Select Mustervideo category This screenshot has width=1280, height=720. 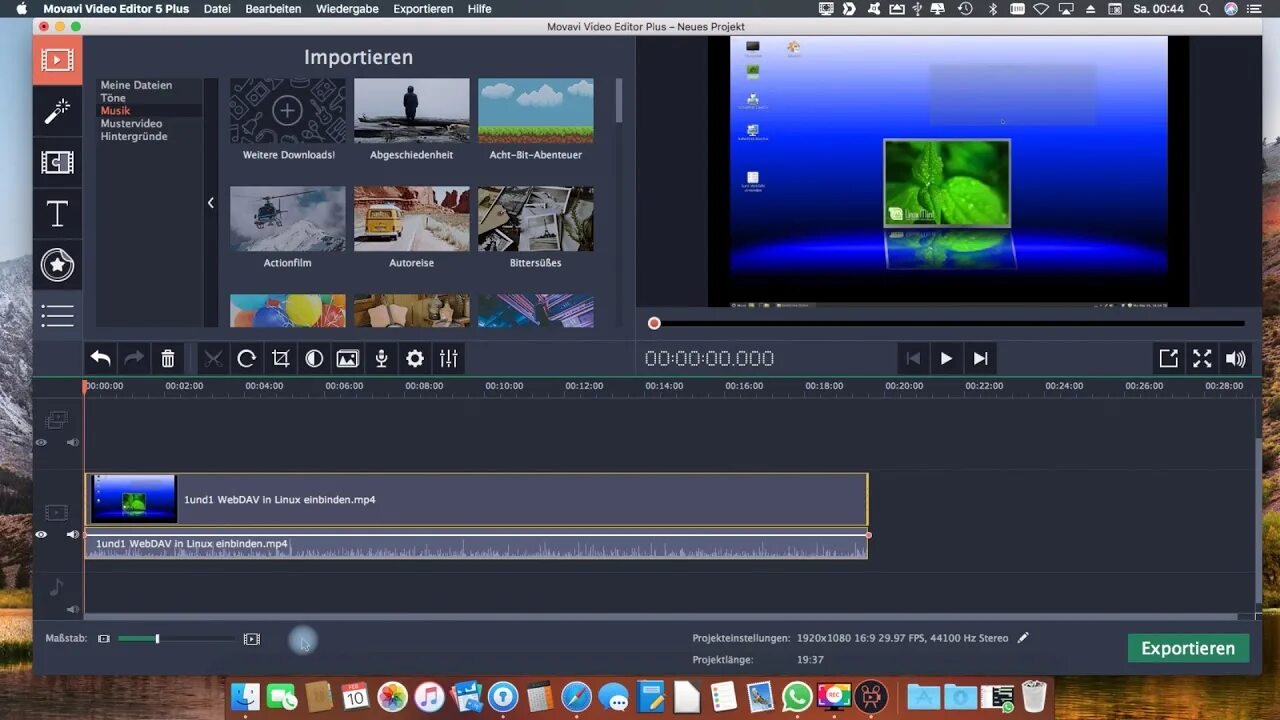click(x=131, y=124)
